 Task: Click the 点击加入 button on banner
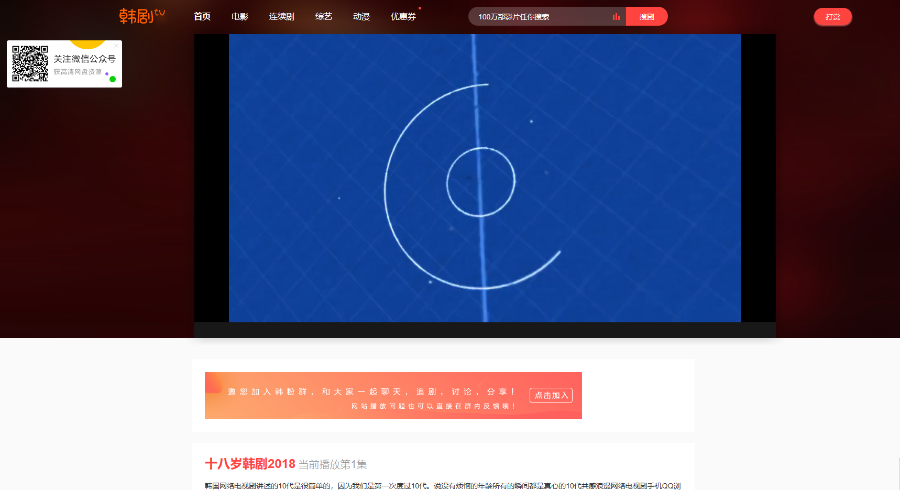click(x=551, y=395)
